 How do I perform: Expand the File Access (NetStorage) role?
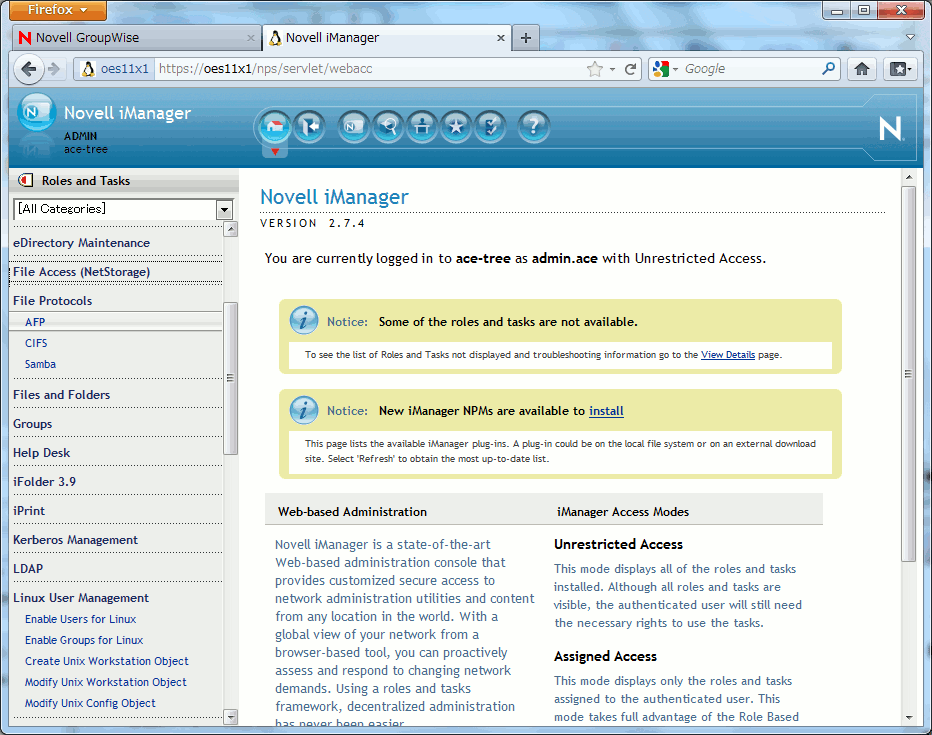click(81, 272)
